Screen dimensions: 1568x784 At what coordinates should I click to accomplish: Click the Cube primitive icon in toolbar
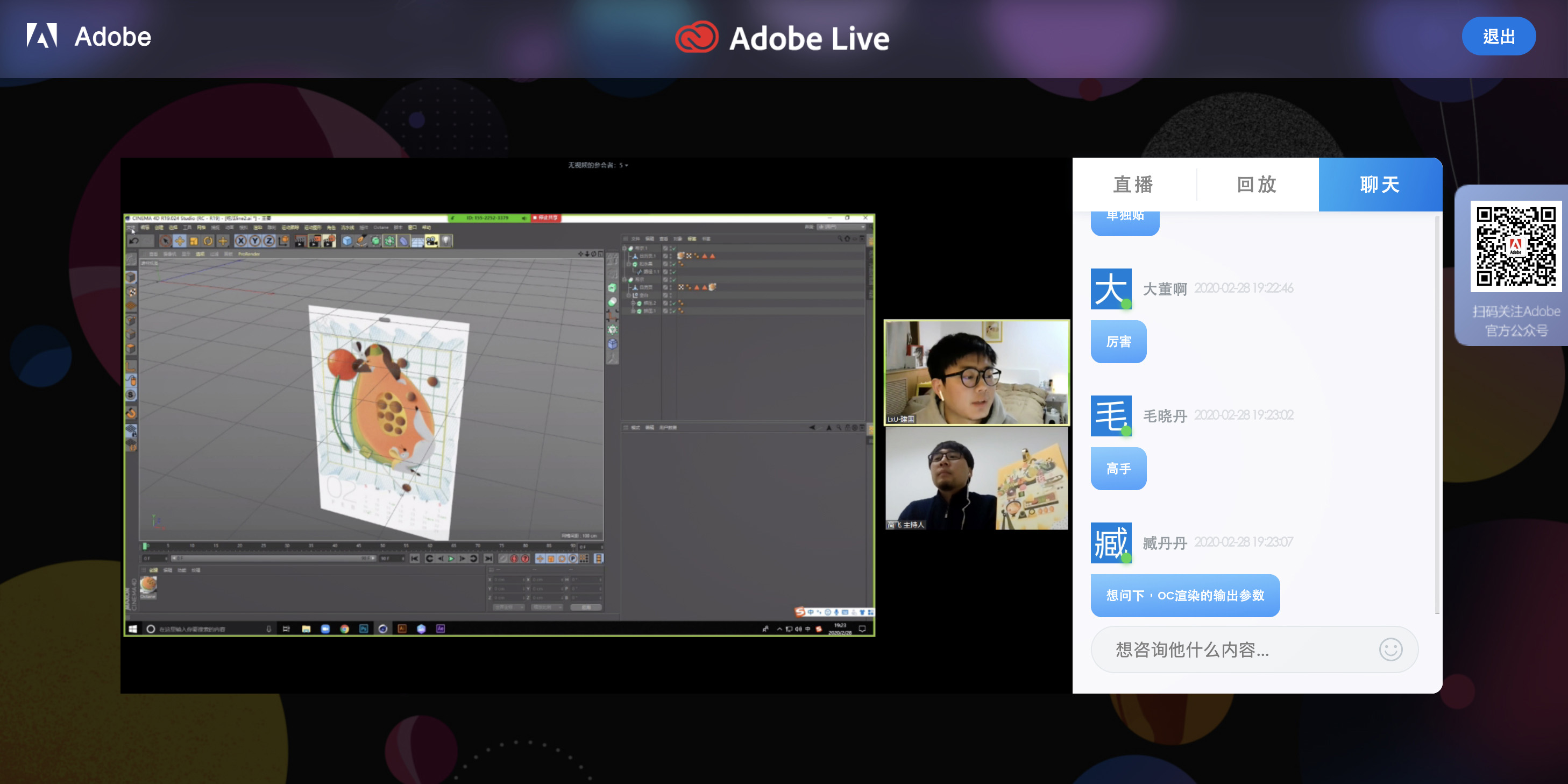pyautogui.click(x=347, y=241)
